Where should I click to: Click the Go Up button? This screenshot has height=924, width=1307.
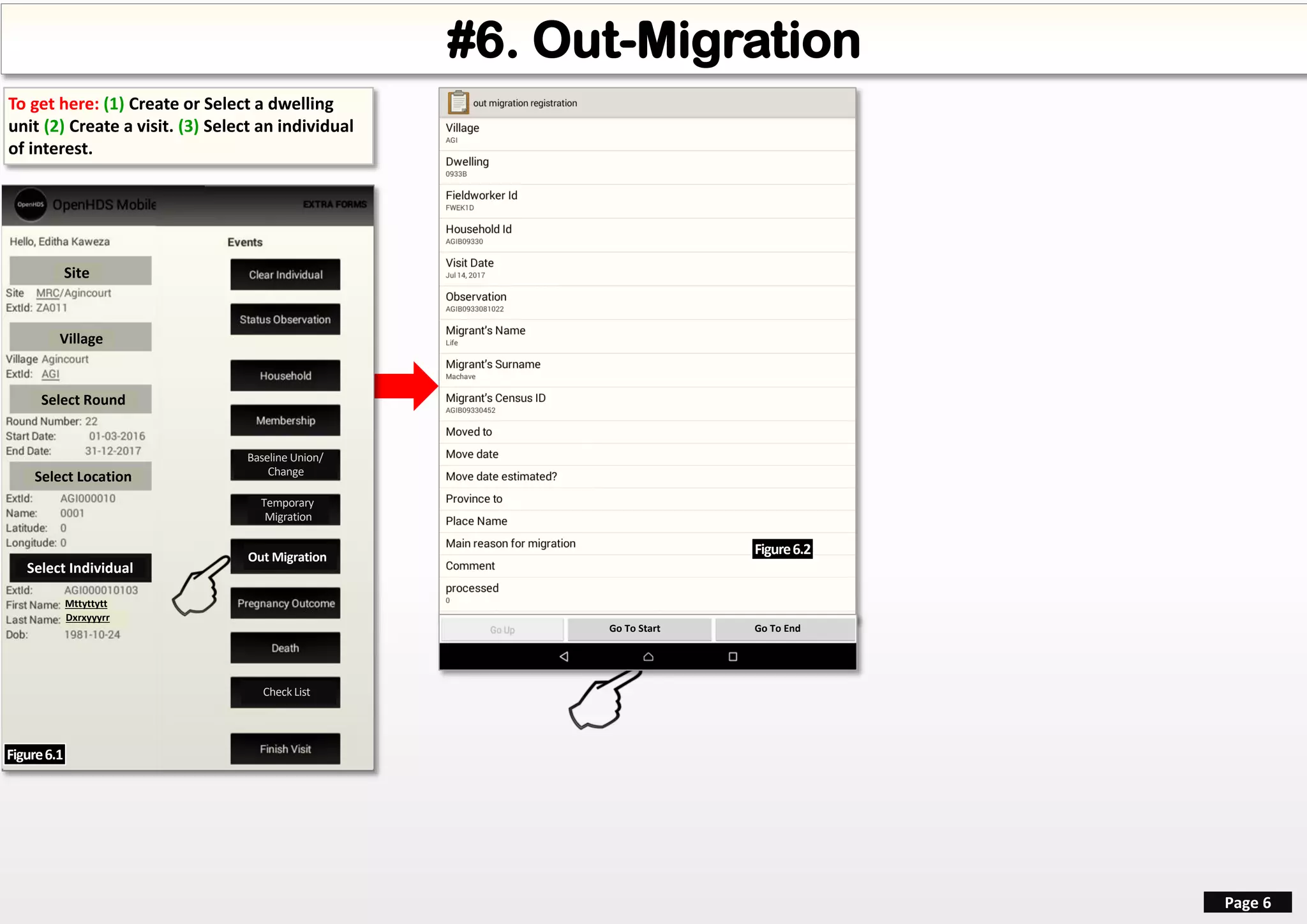pyautogui.click(x=502, y=629)
